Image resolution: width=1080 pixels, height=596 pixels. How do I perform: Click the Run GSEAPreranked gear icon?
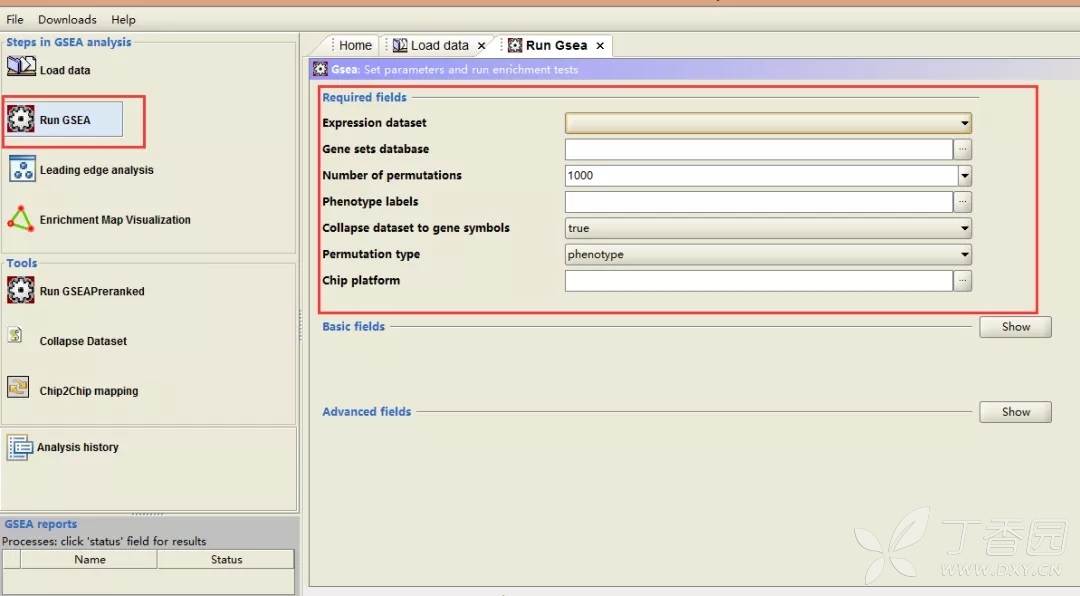tap(21, 290)
